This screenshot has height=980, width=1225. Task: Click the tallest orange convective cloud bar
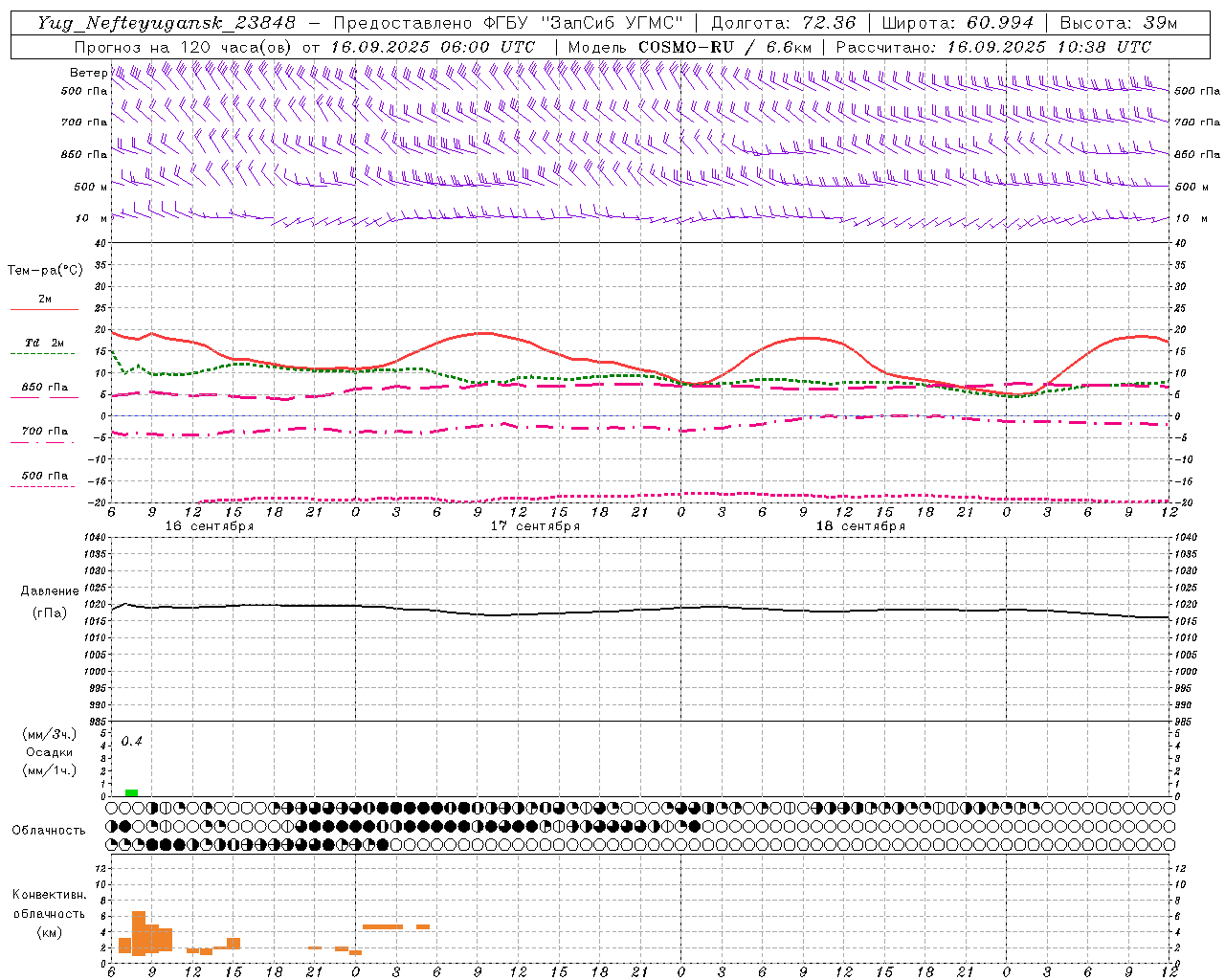[x=139, y=933]
